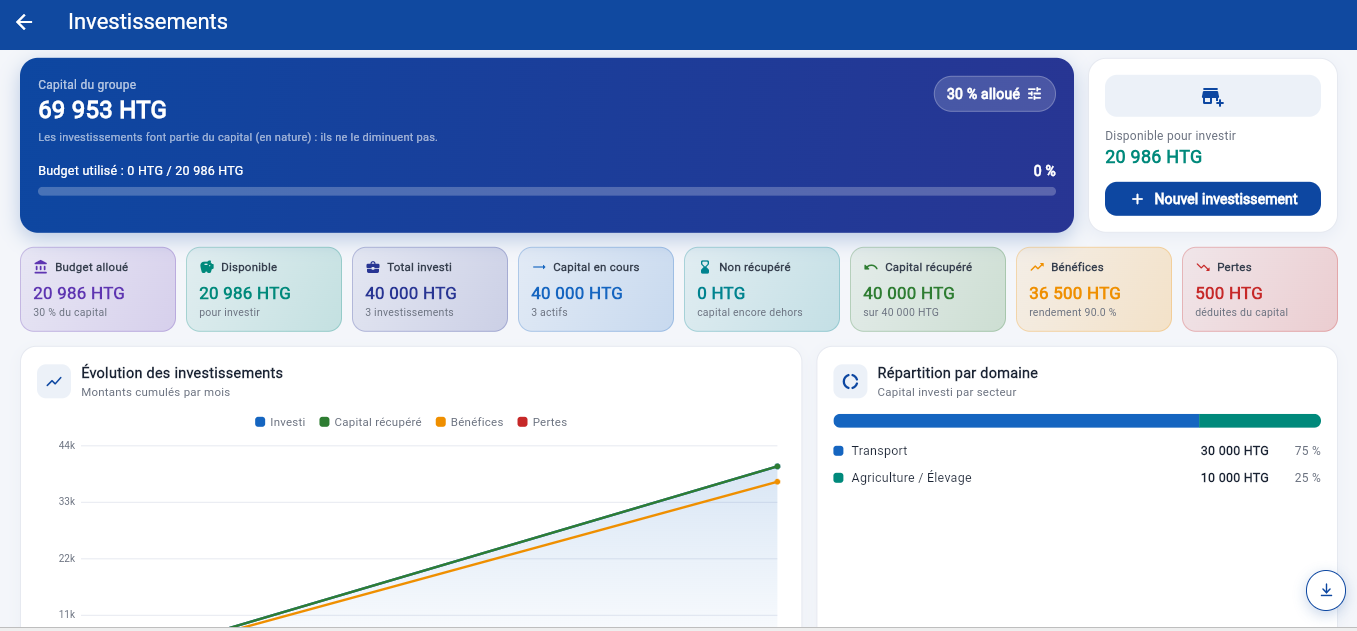1357x631 pixels.
Task: Click the donut icon beside Répartition par domaine
Action: (850, 381)
